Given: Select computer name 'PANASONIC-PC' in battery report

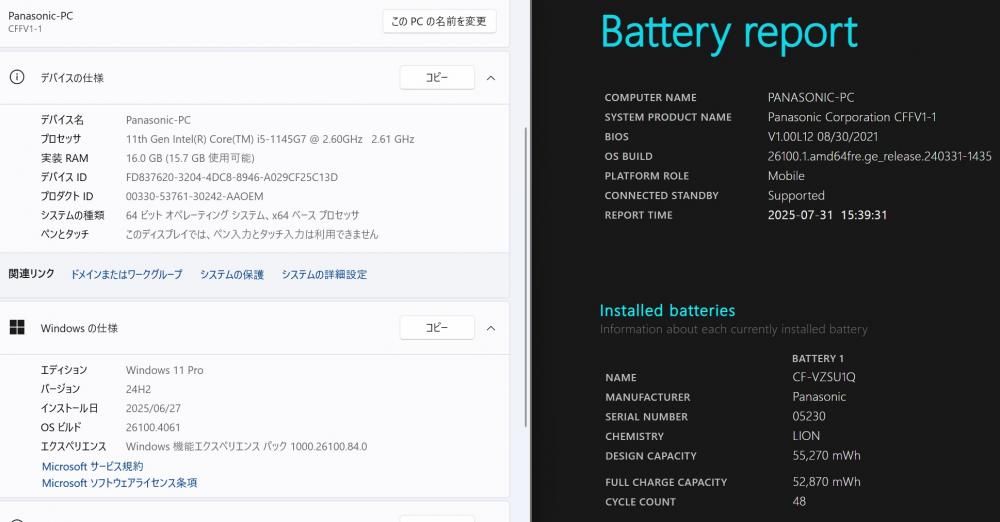Looking at the screenshot, I should 811,98.
